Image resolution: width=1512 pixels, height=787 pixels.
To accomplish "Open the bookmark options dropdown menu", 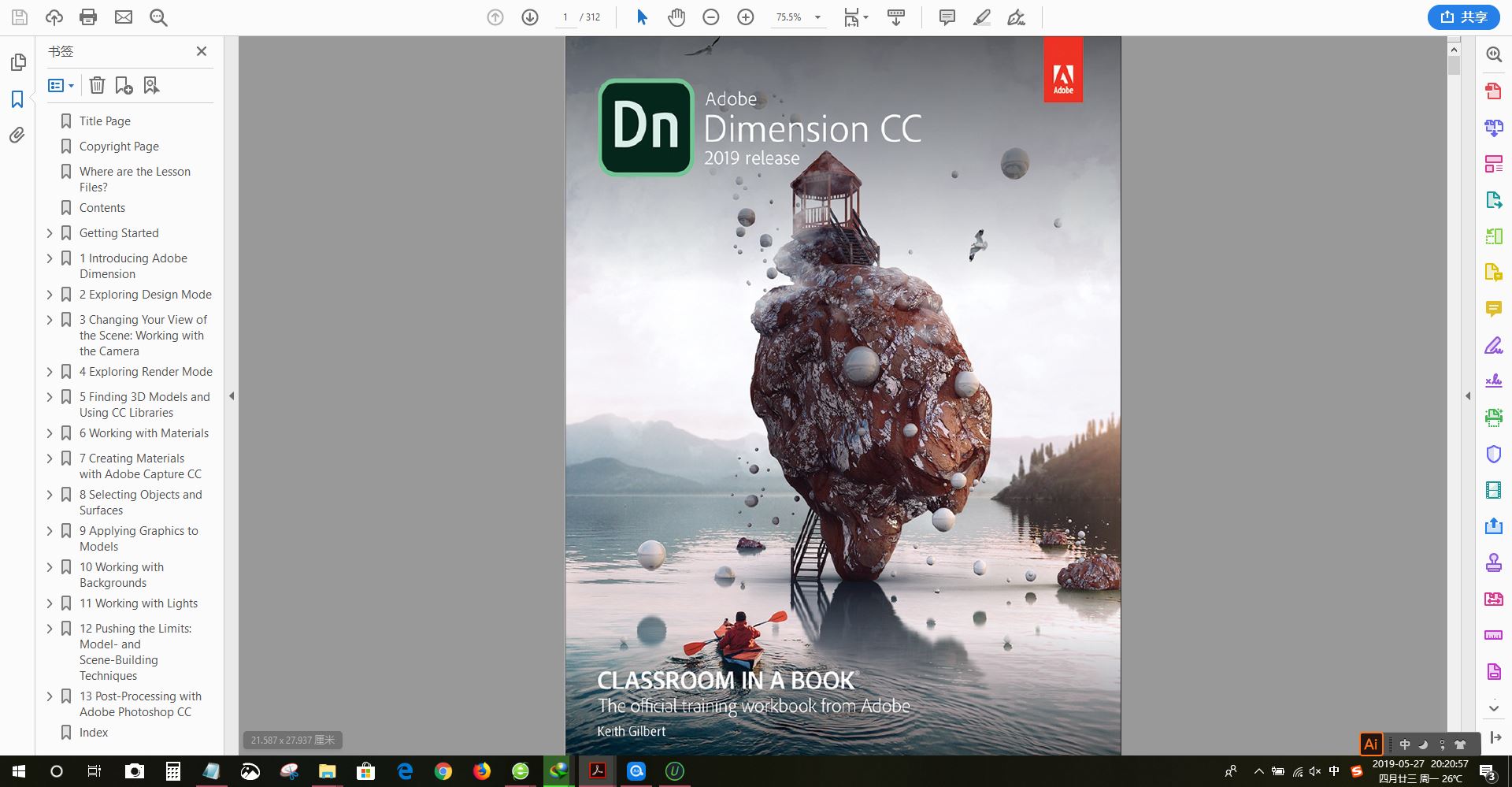I will (61, 85).
